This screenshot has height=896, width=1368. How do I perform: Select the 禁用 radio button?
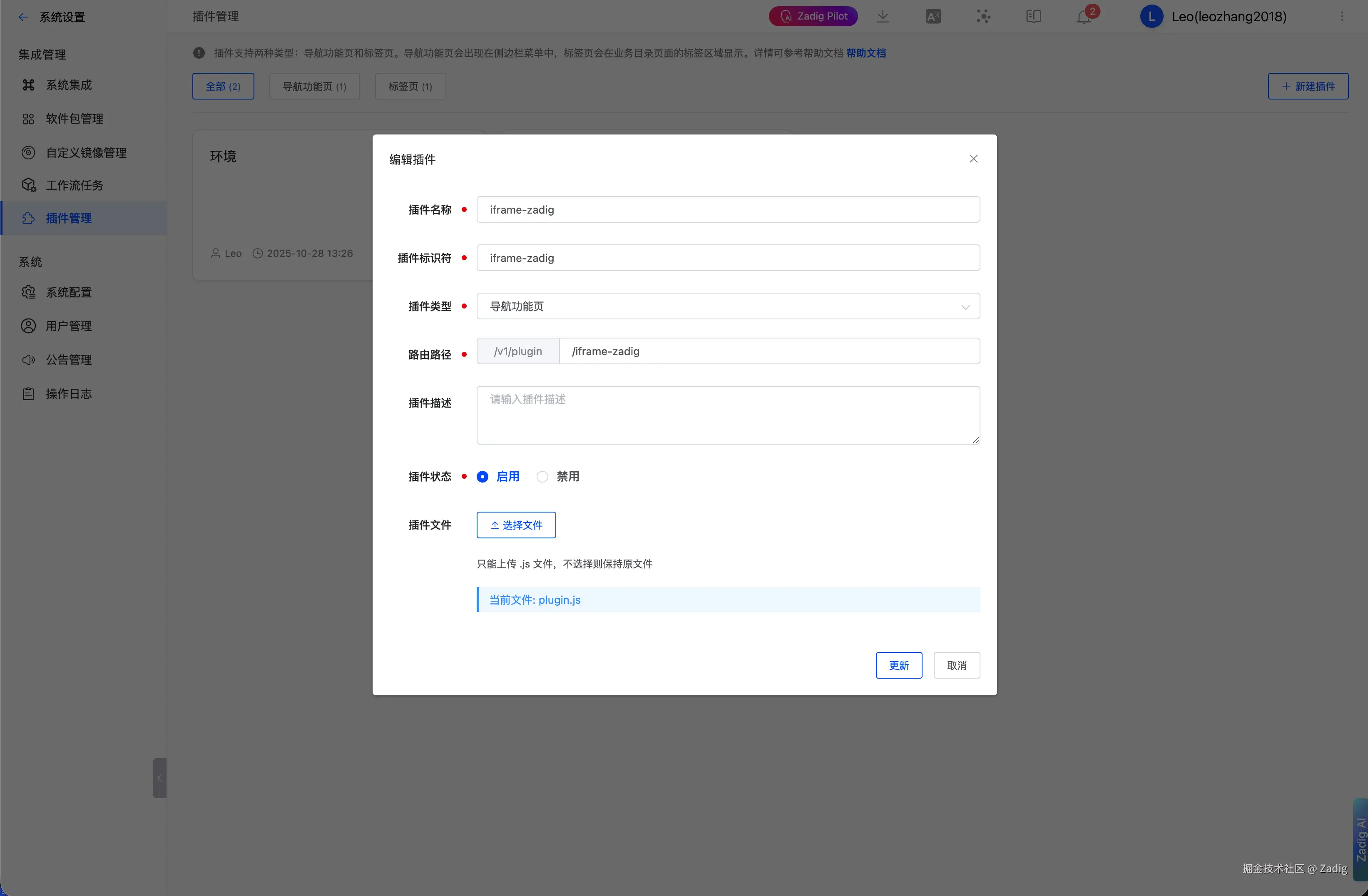(x=542, y=476)
